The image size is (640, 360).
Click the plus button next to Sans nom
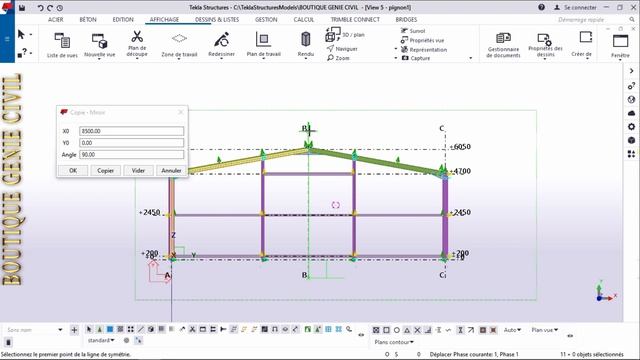click(x=74, y=330)
